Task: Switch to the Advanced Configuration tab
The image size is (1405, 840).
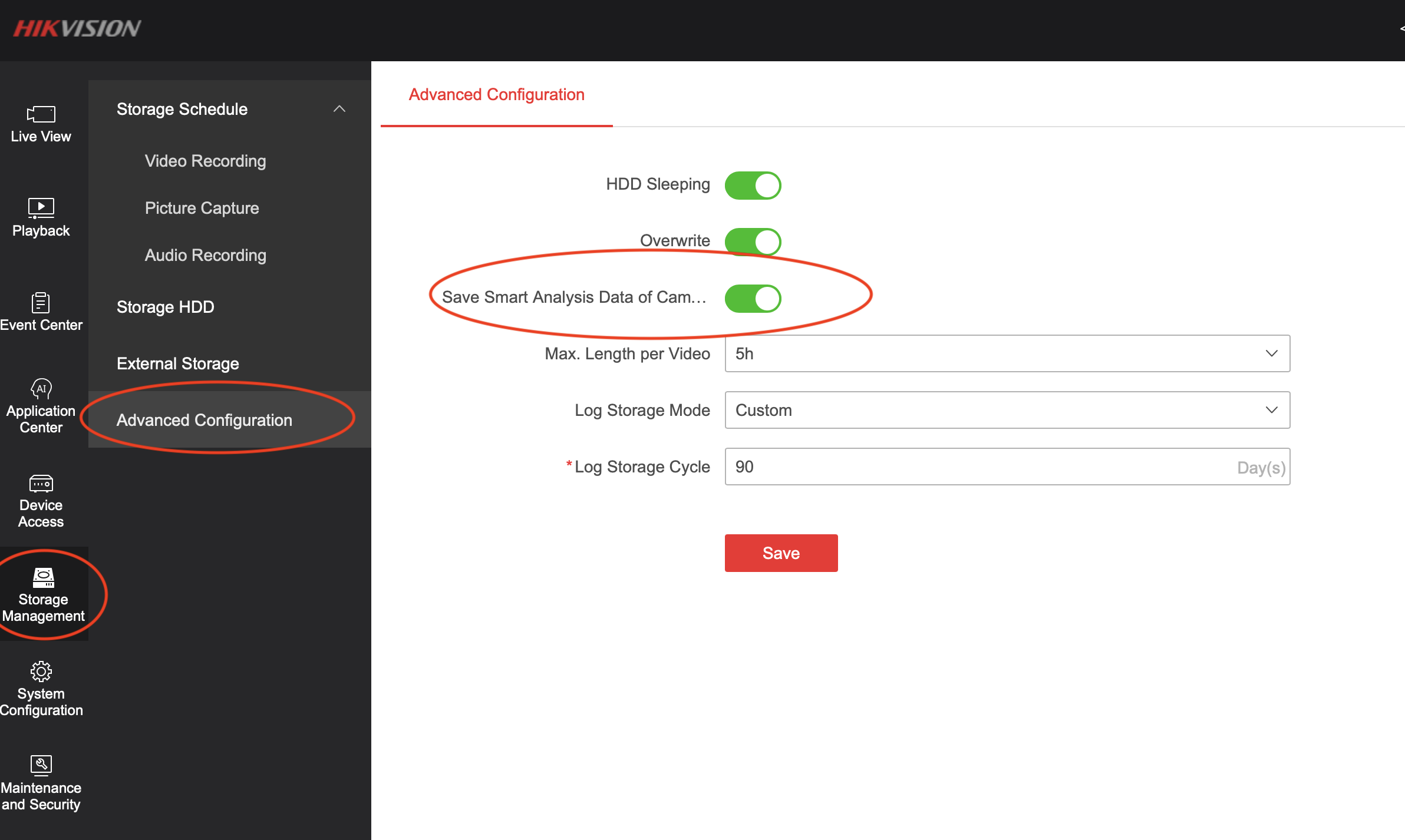Action: pos(496,94)
